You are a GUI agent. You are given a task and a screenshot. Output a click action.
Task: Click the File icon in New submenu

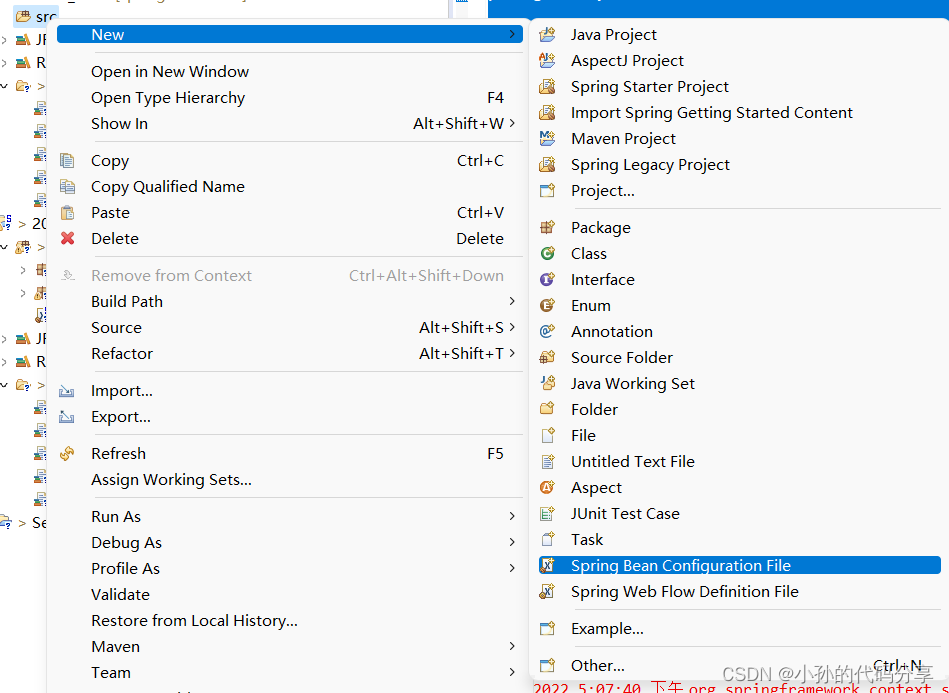click(x=547, y=436)
